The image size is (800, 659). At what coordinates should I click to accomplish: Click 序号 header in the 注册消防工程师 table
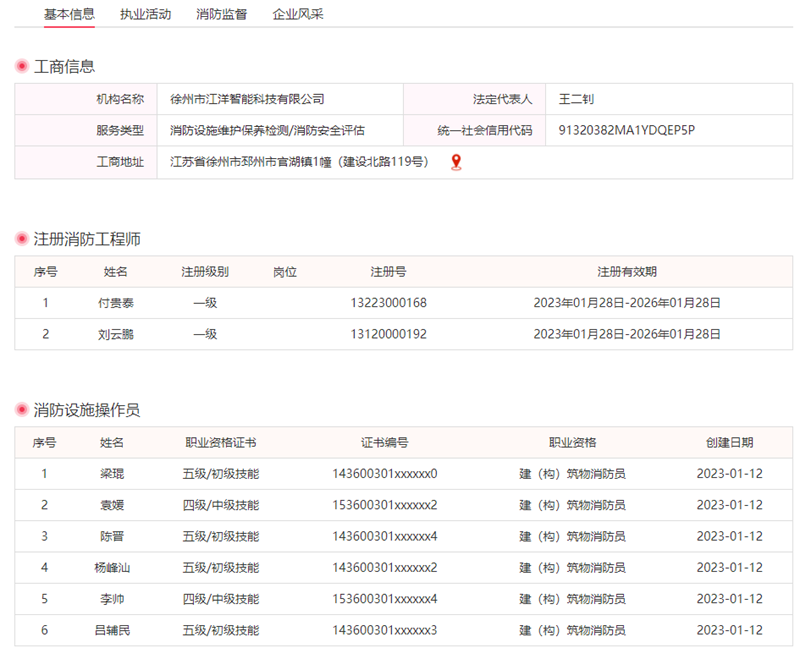click(45, 272)
